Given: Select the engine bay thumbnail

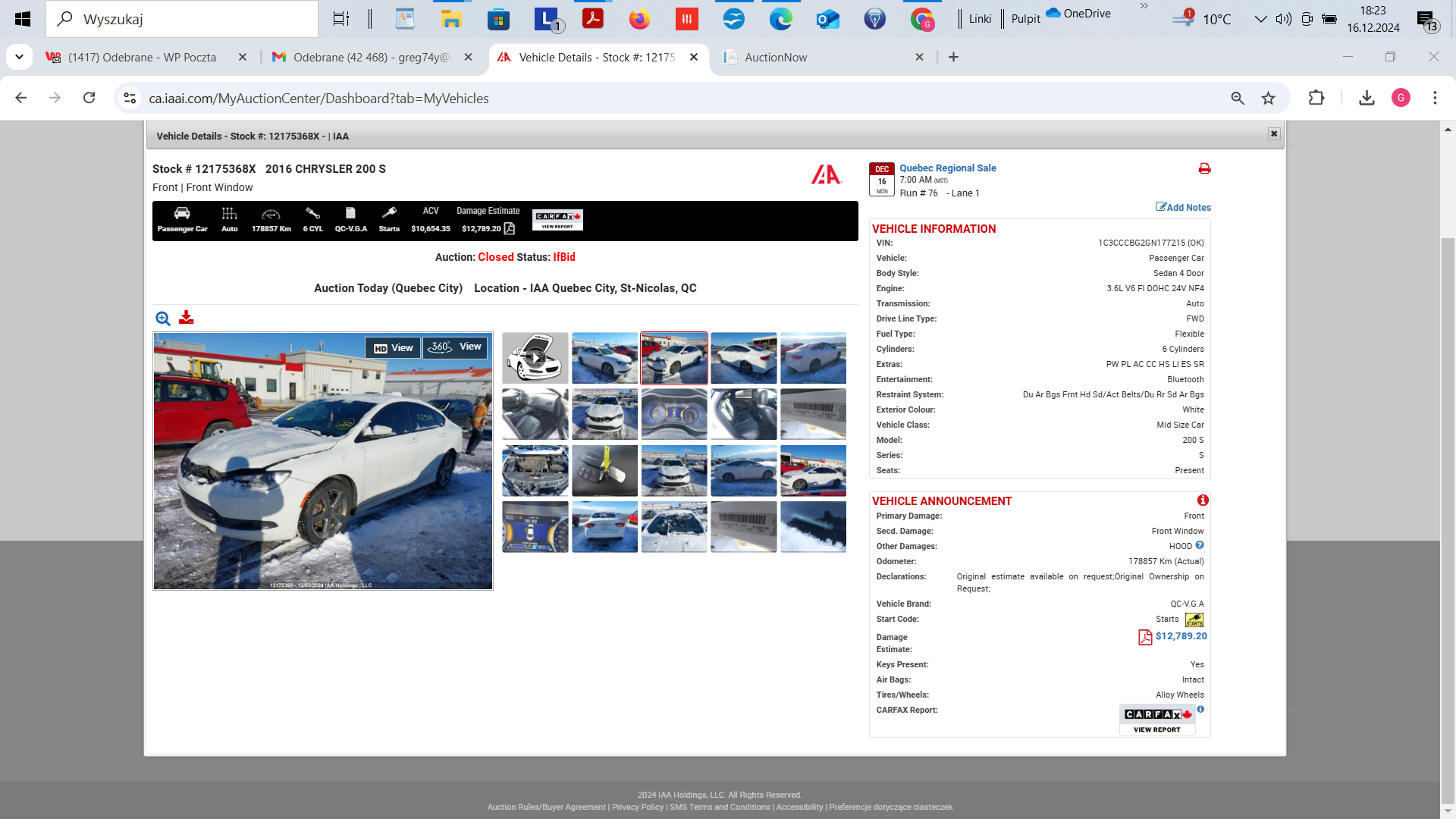Looking at the screenshot, I should 535,470.
